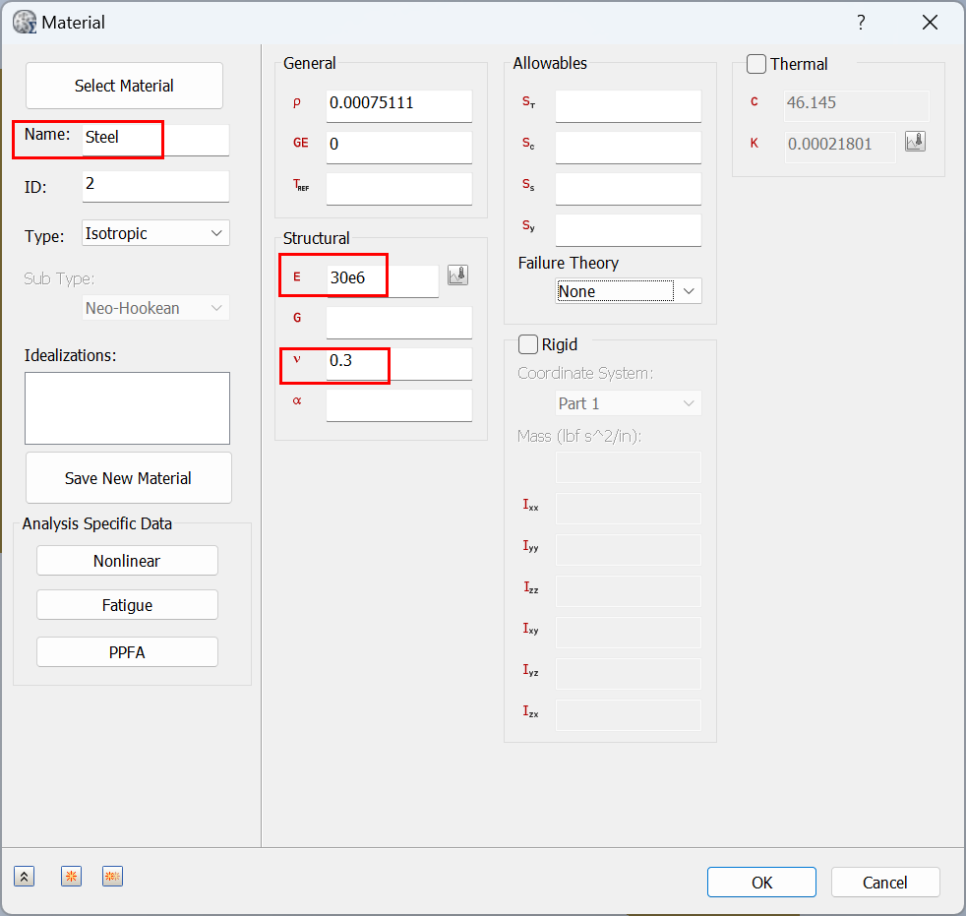The height and width of the screenshot is (916, 966).
Task: Click the Select Material button
Action: [124, 86]
